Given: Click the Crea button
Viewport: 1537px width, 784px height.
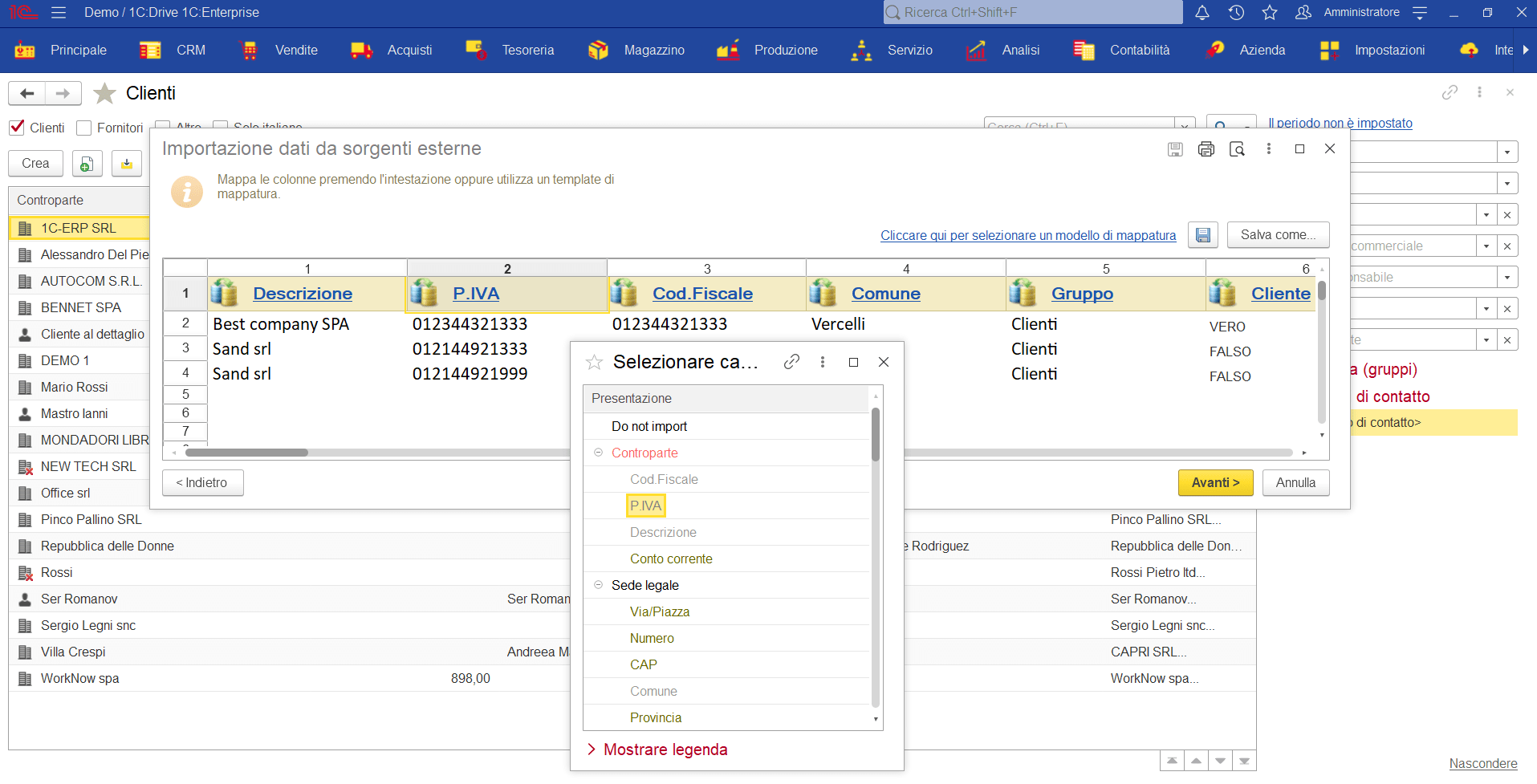Looking at the screenshot, I should click(x=35, y=164).
